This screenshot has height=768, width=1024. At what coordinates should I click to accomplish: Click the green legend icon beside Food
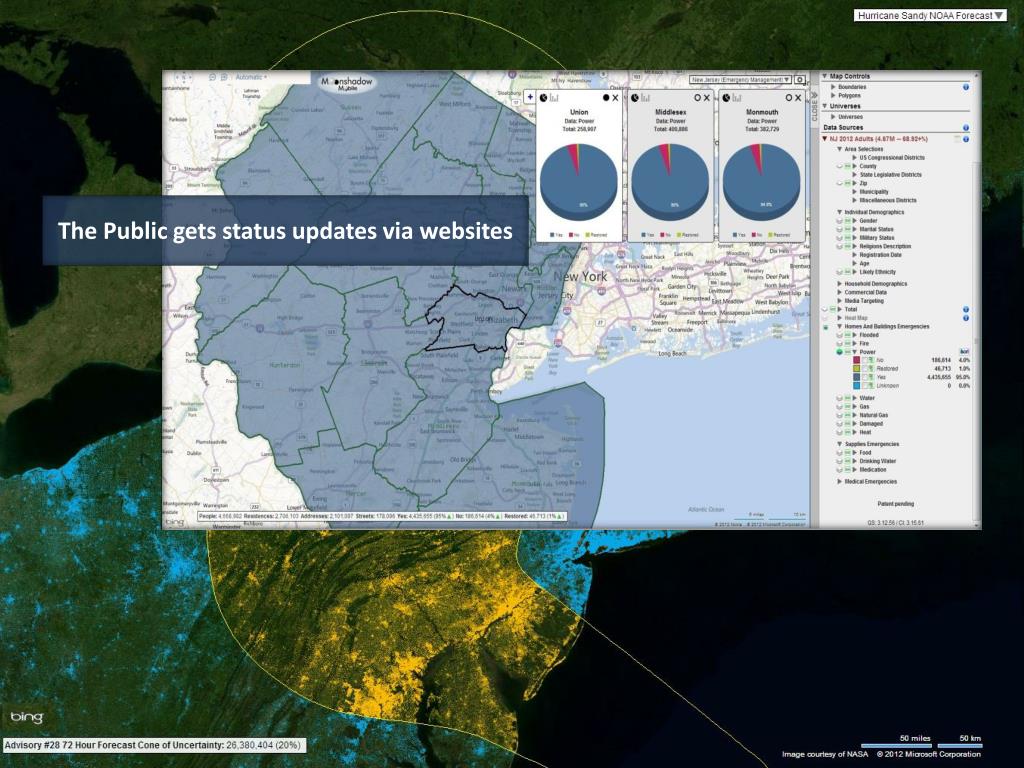click(848, 453)
